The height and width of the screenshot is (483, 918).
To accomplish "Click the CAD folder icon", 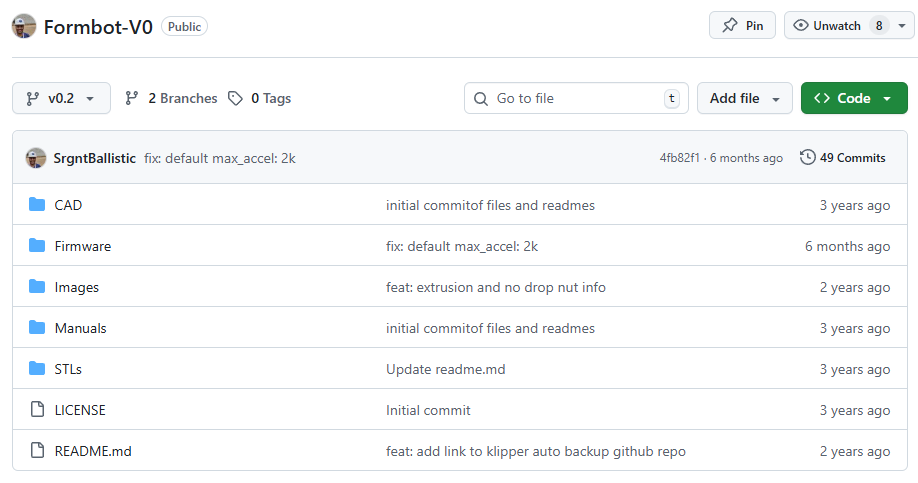I will point(37,204).
